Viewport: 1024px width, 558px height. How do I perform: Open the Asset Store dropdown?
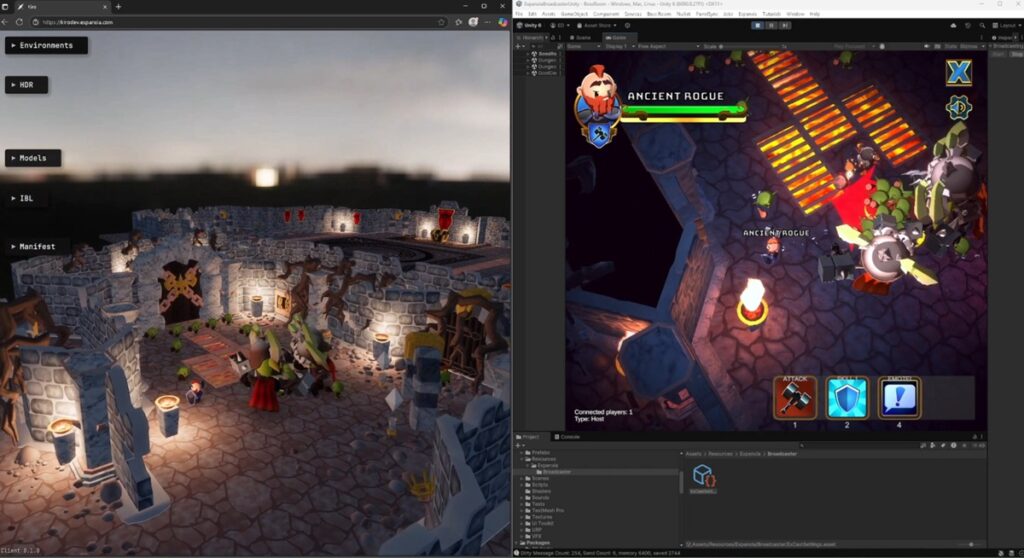[x=597, y=25]
